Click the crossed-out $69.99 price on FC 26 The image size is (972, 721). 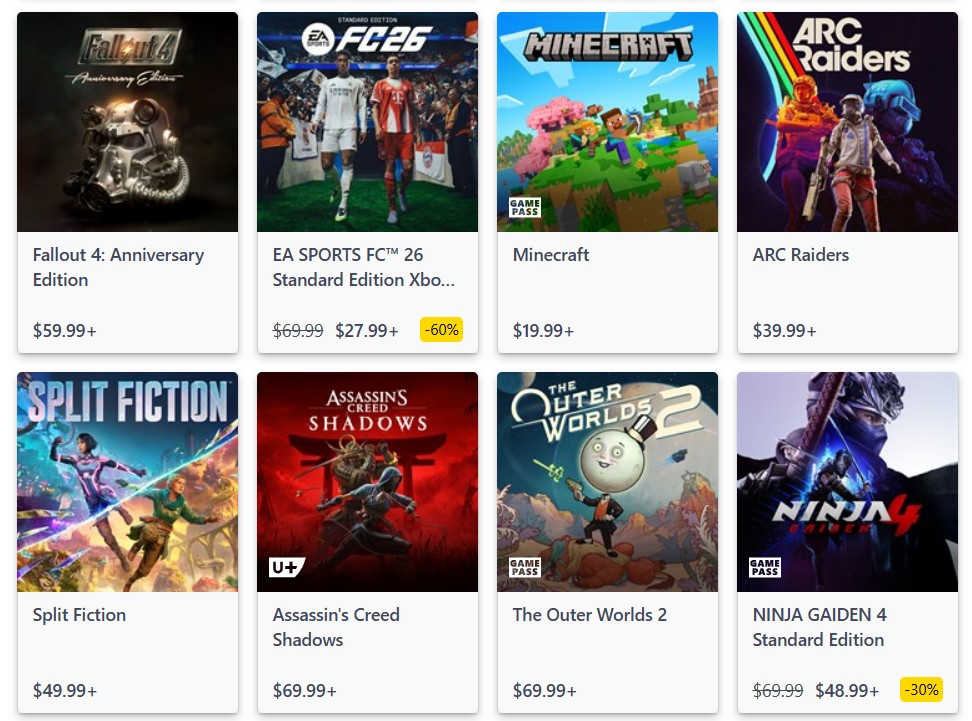tap(297, 330)
